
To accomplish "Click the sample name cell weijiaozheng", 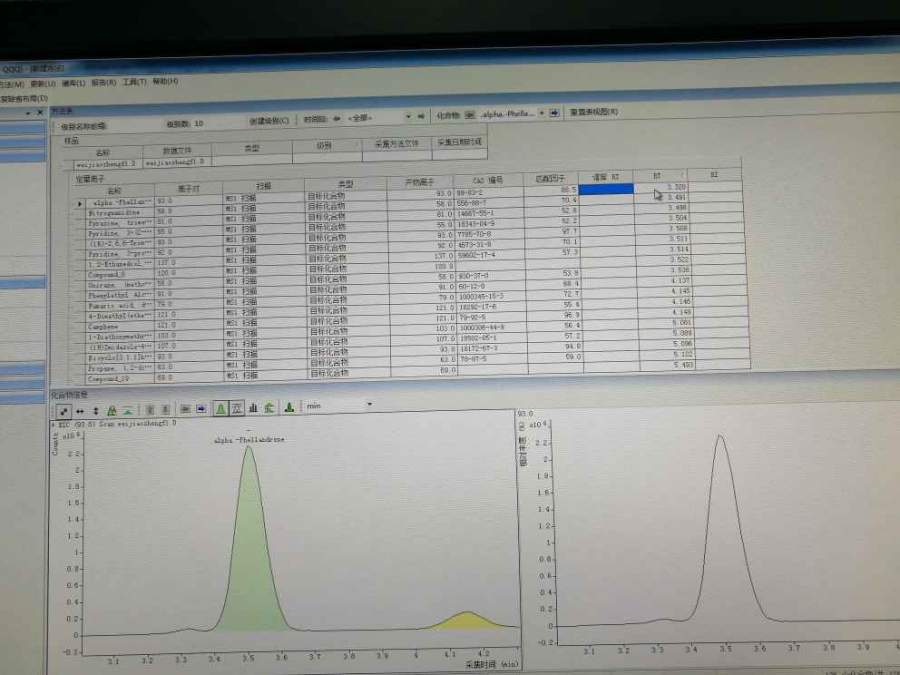I will pos(107,164).
